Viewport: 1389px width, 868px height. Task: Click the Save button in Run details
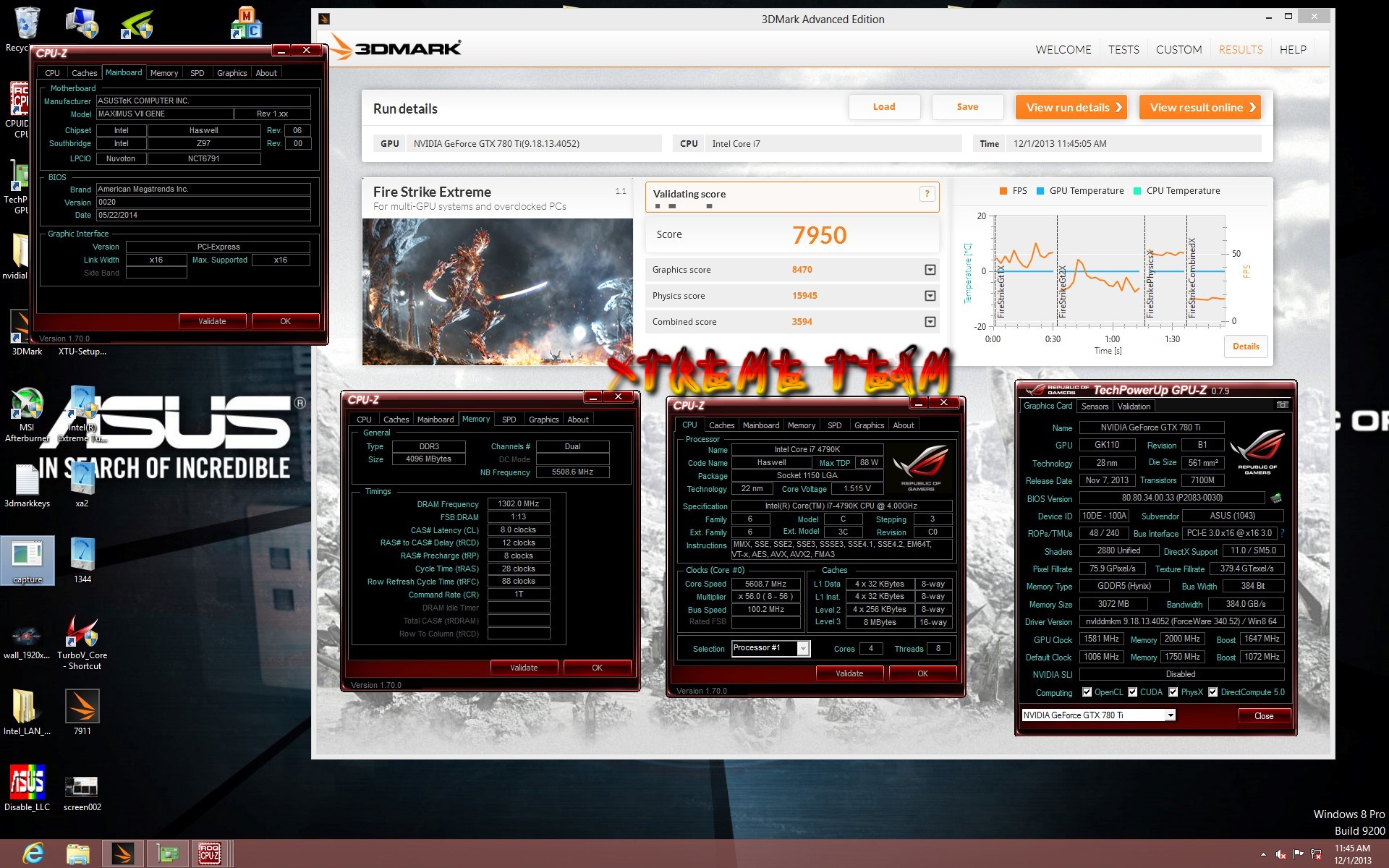click(x=967, y=107)
